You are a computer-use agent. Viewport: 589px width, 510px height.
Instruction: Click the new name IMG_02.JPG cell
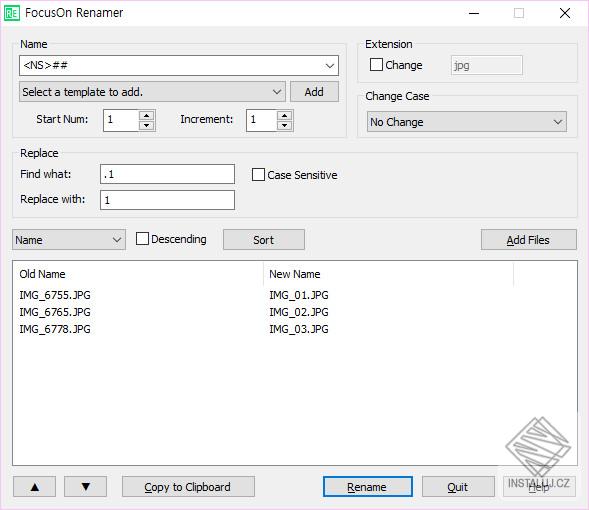(299, 312)
